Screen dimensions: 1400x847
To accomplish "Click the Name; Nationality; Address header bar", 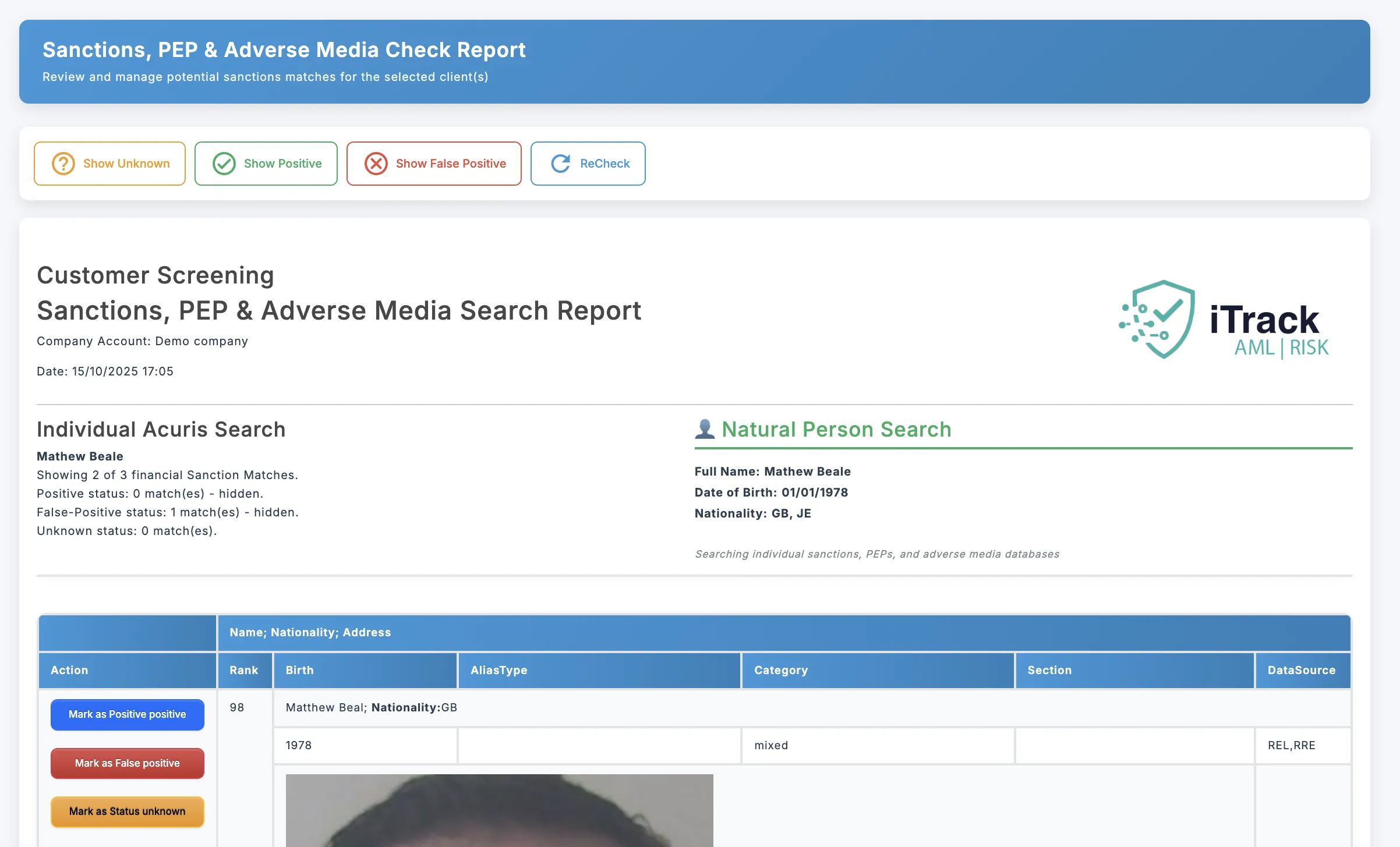I will (310, 633).
